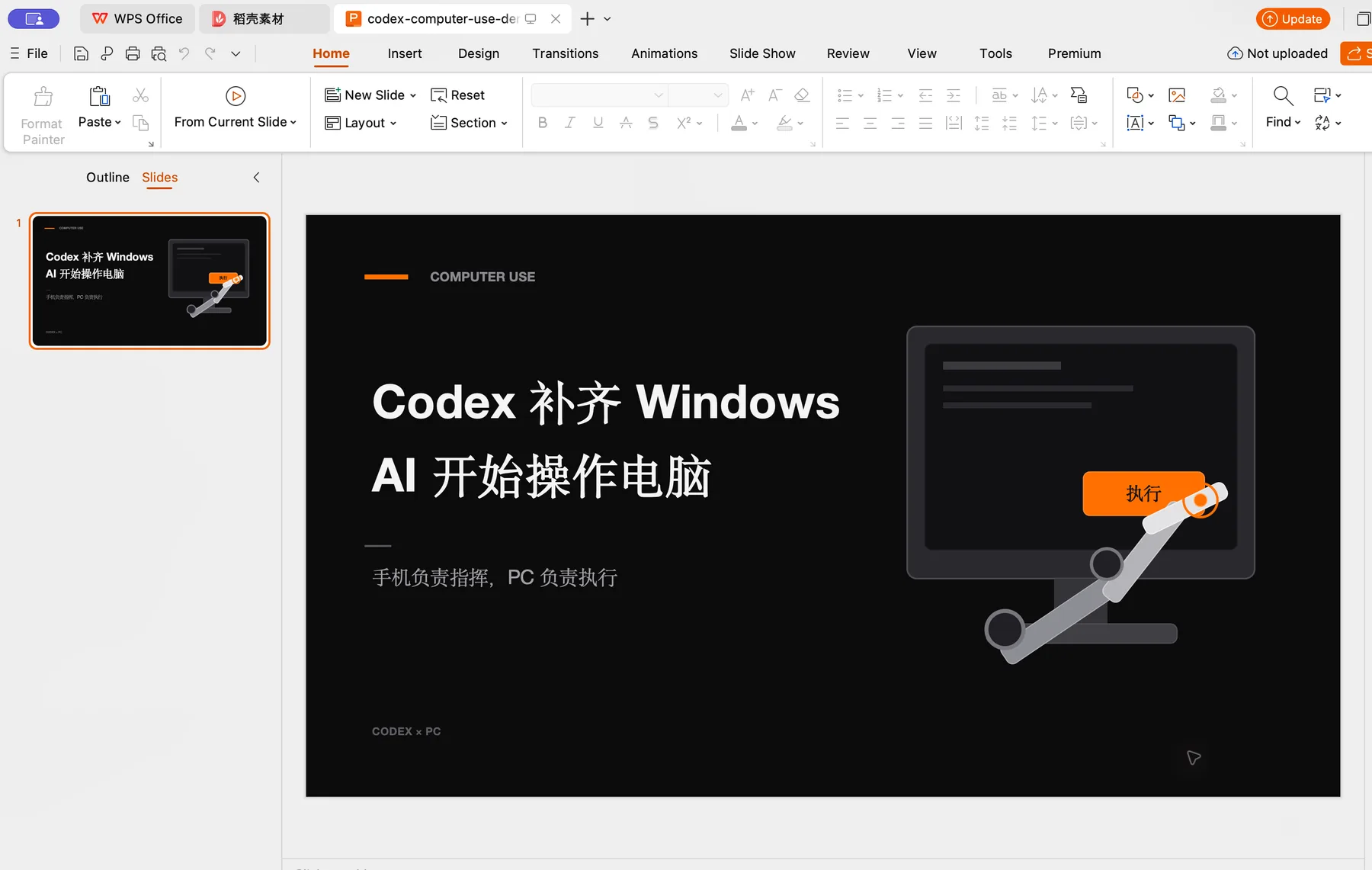1372x870 pixels.
Task: Click the slide title text Codex 补齐 Windows
Action: click(606, 402)
